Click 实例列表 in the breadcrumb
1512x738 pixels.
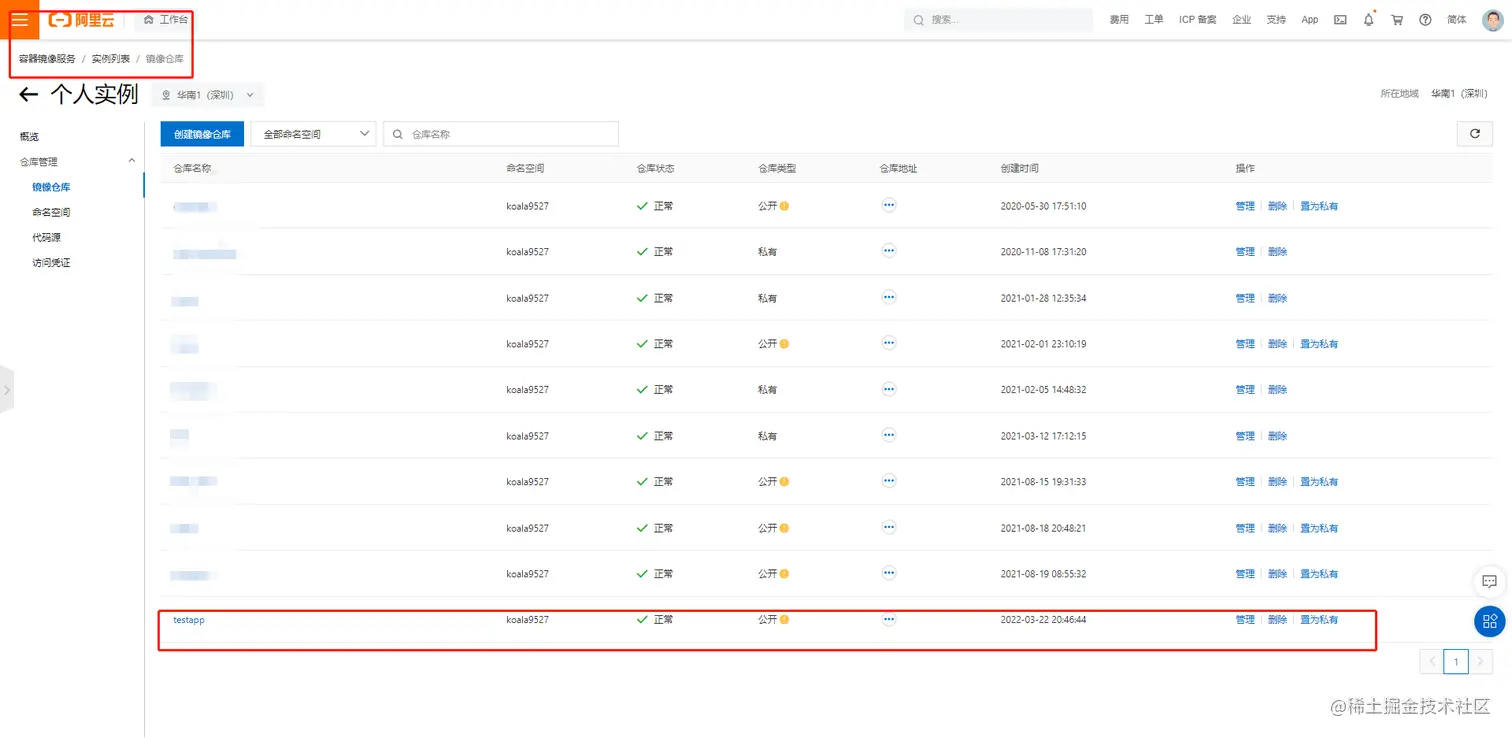pyautogui.click(x=111, y=59)
